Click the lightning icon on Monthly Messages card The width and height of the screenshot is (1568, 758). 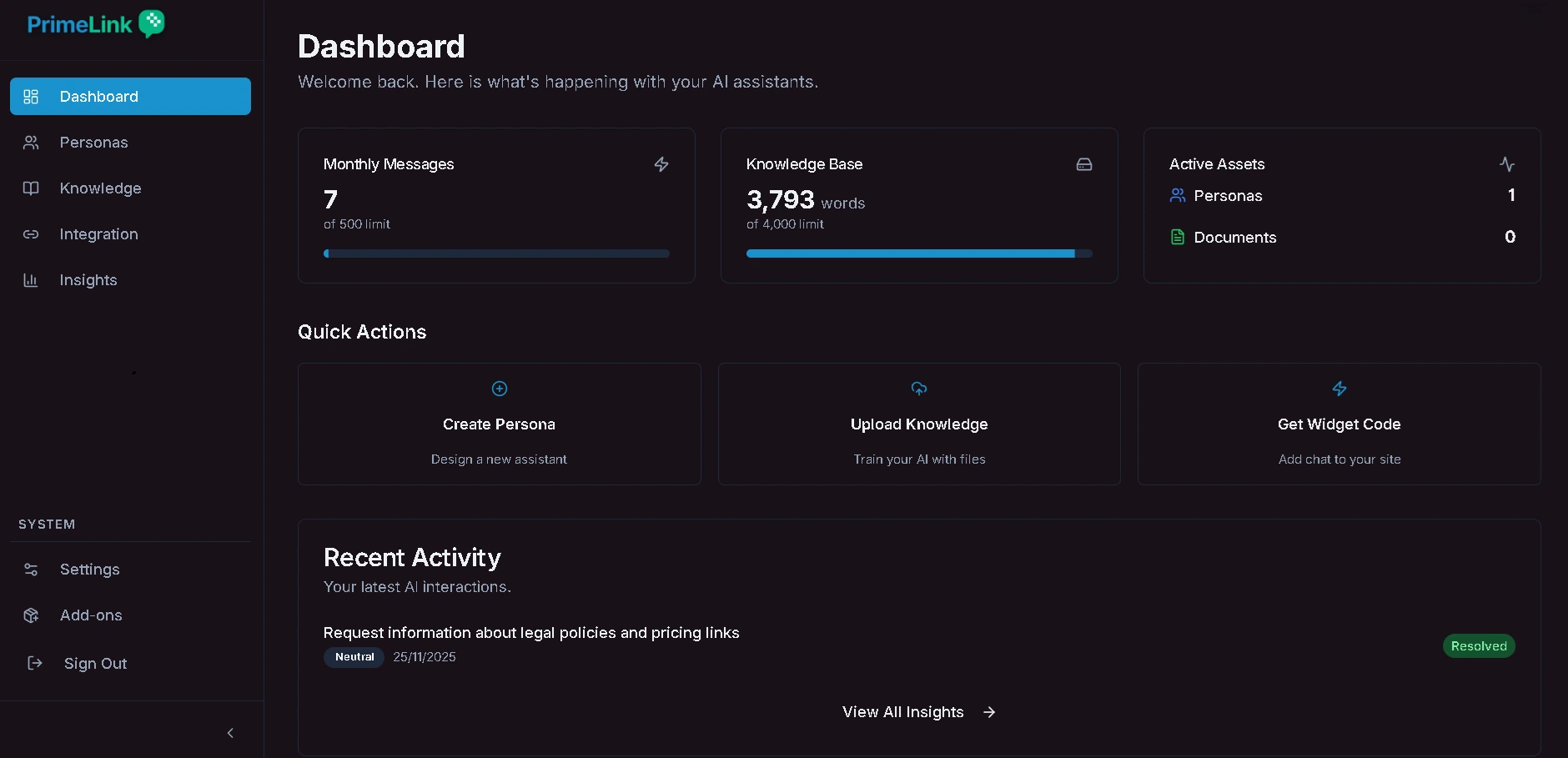pyautogui.click(x=661, y=164)
